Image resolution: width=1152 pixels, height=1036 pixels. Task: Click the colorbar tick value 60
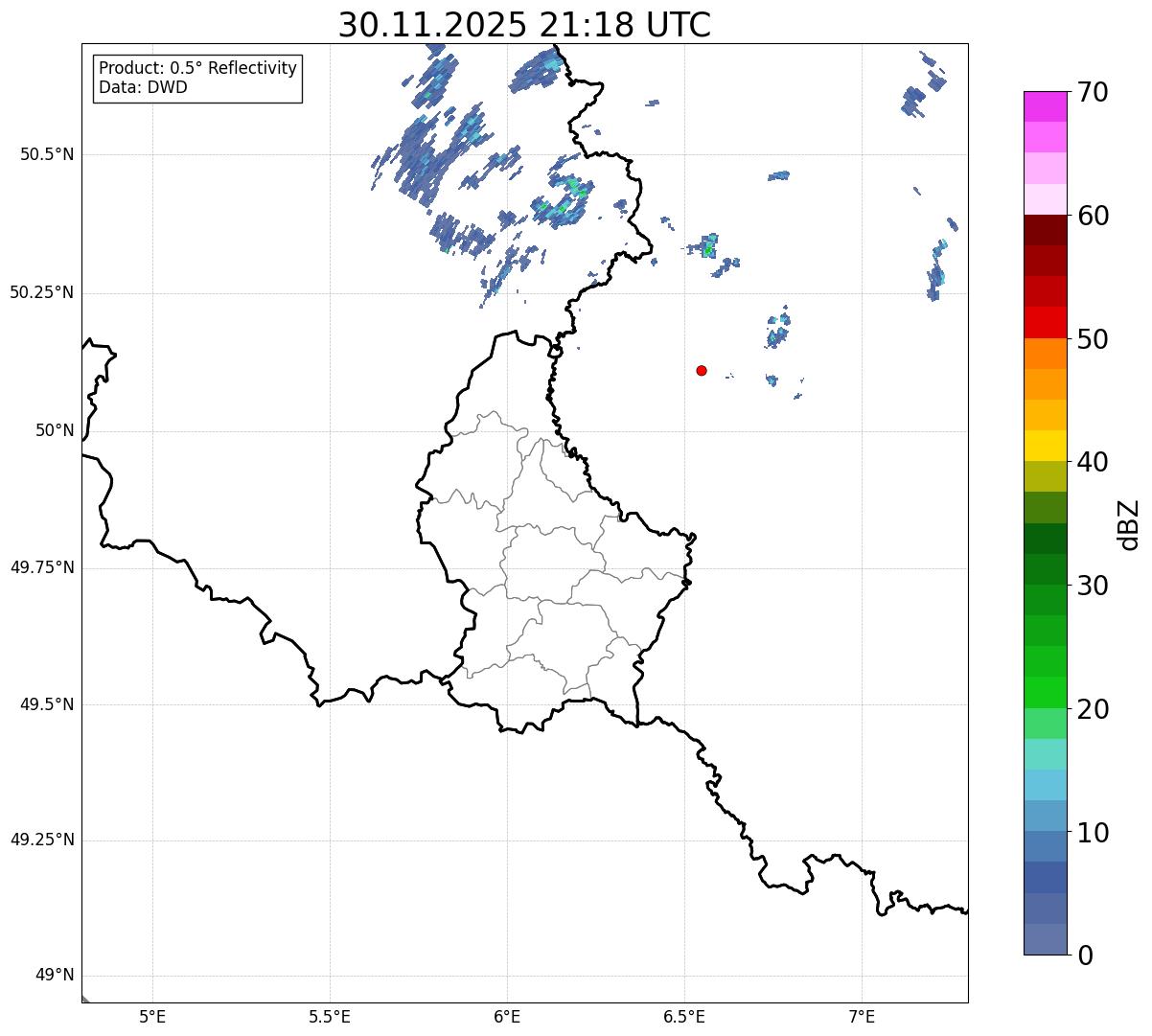click(1093, 215)
